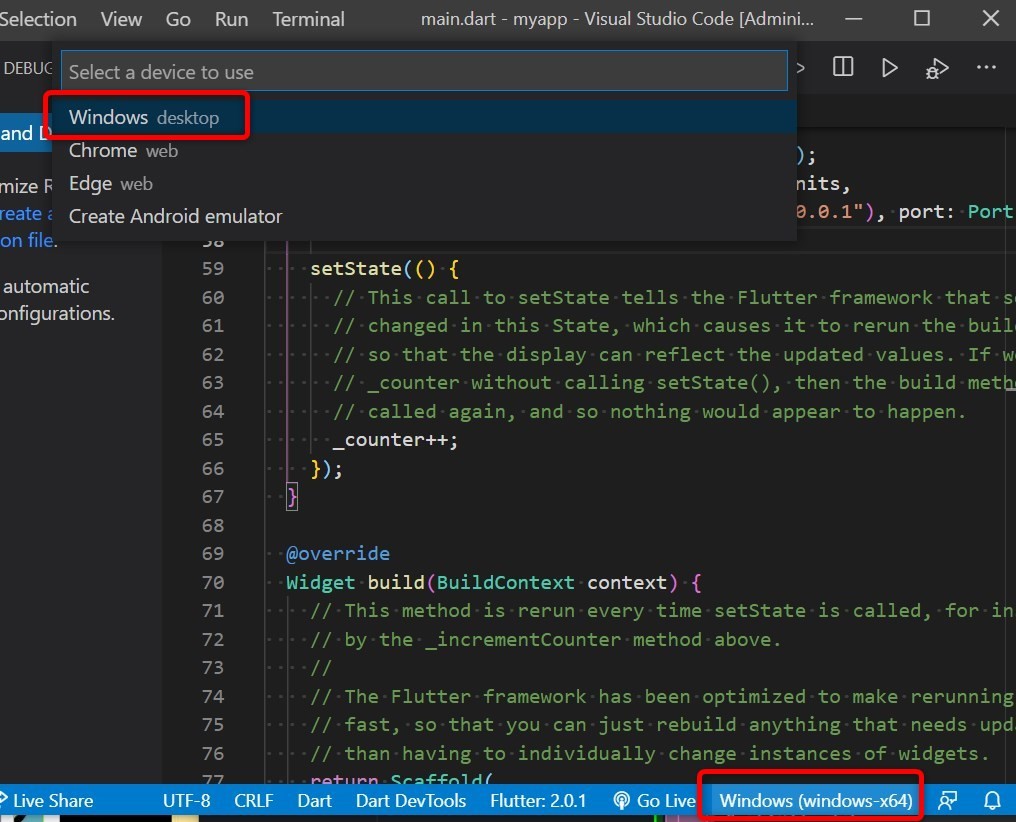Choose Create Android emulator option

tap(424, 216)
